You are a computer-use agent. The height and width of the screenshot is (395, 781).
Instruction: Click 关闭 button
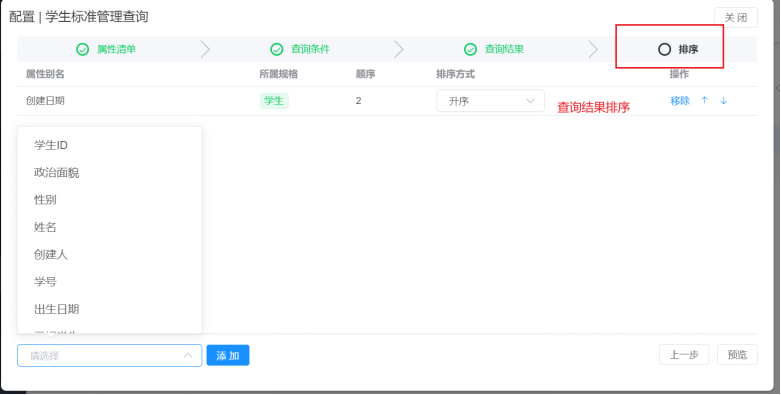[x=736, y=17]
